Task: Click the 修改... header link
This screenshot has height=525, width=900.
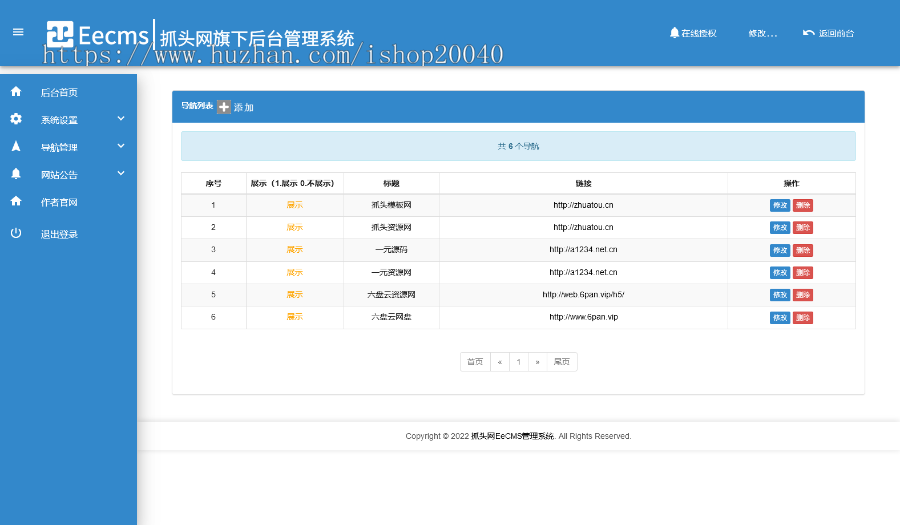Action: (x=763, y=33)
